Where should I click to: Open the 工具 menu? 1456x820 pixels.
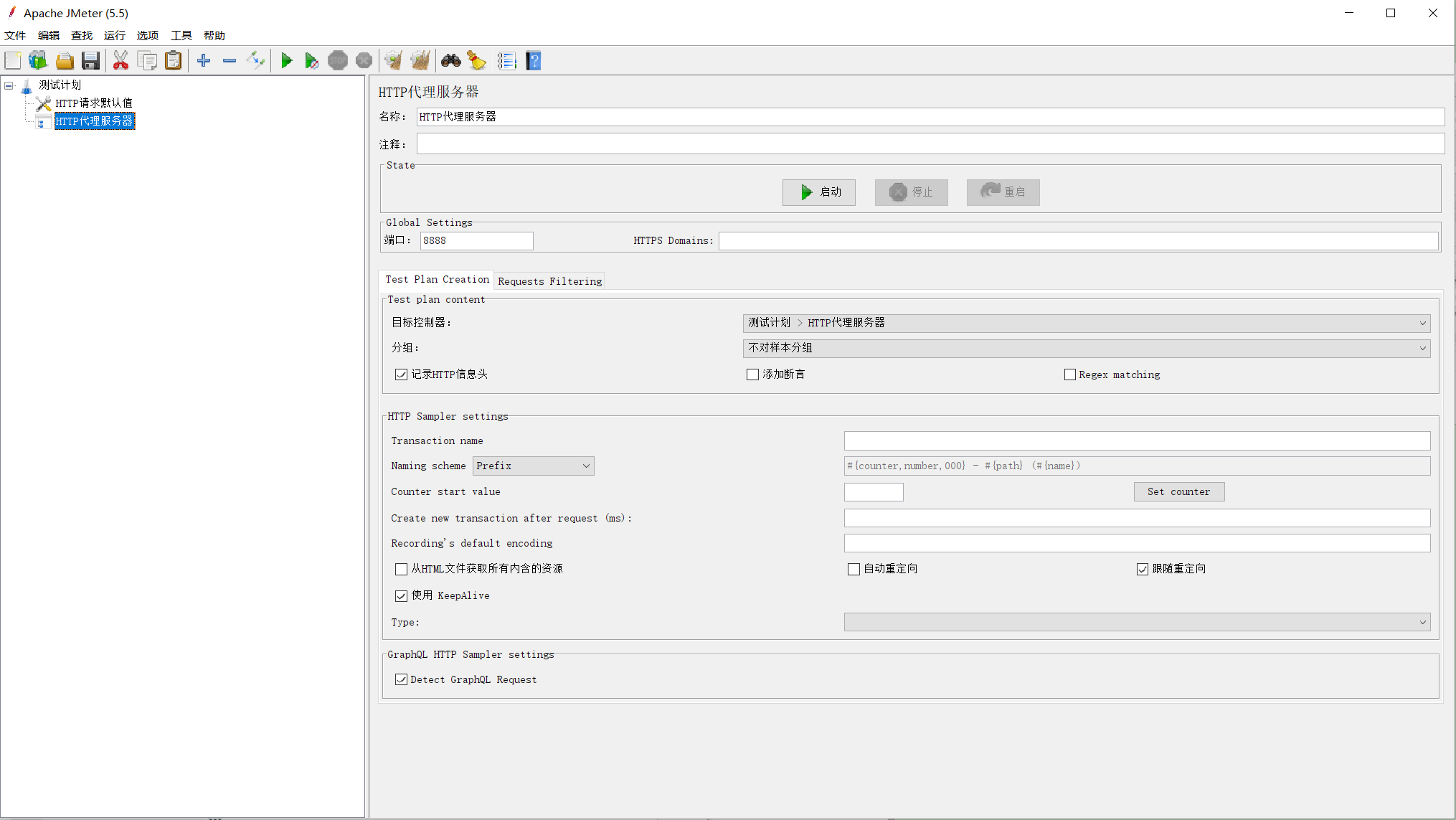[x=181, y=35]
